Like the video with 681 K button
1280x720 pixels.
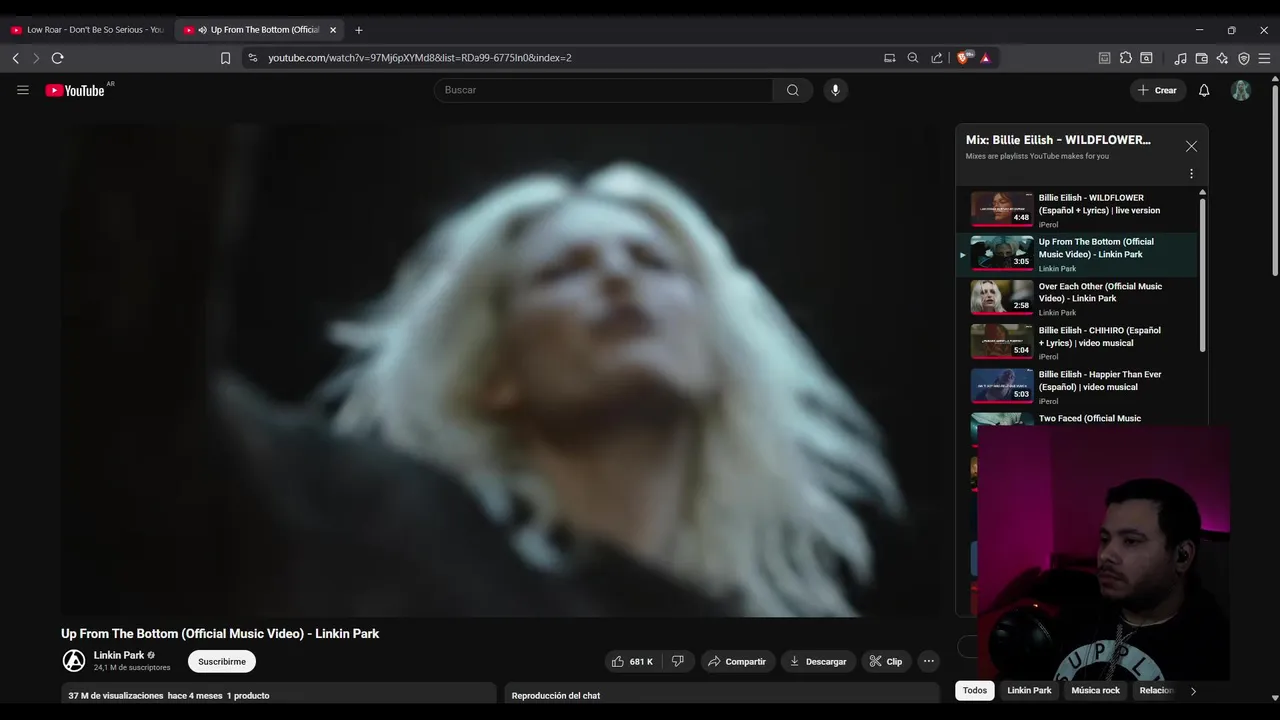tap(632, 661)
